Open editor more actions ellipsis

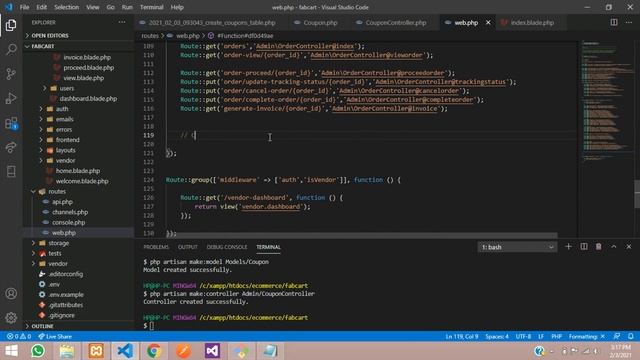point(629,22)
